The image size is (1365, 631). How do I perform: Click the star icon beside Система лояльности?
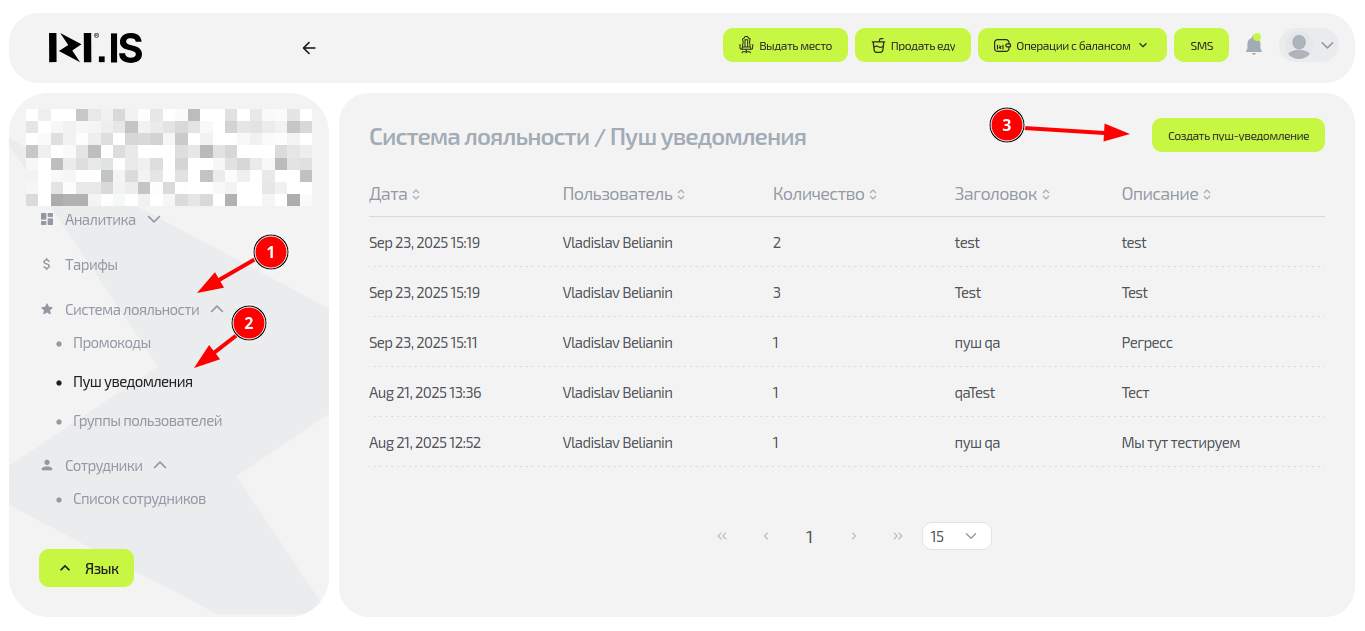tap(47, 310)
